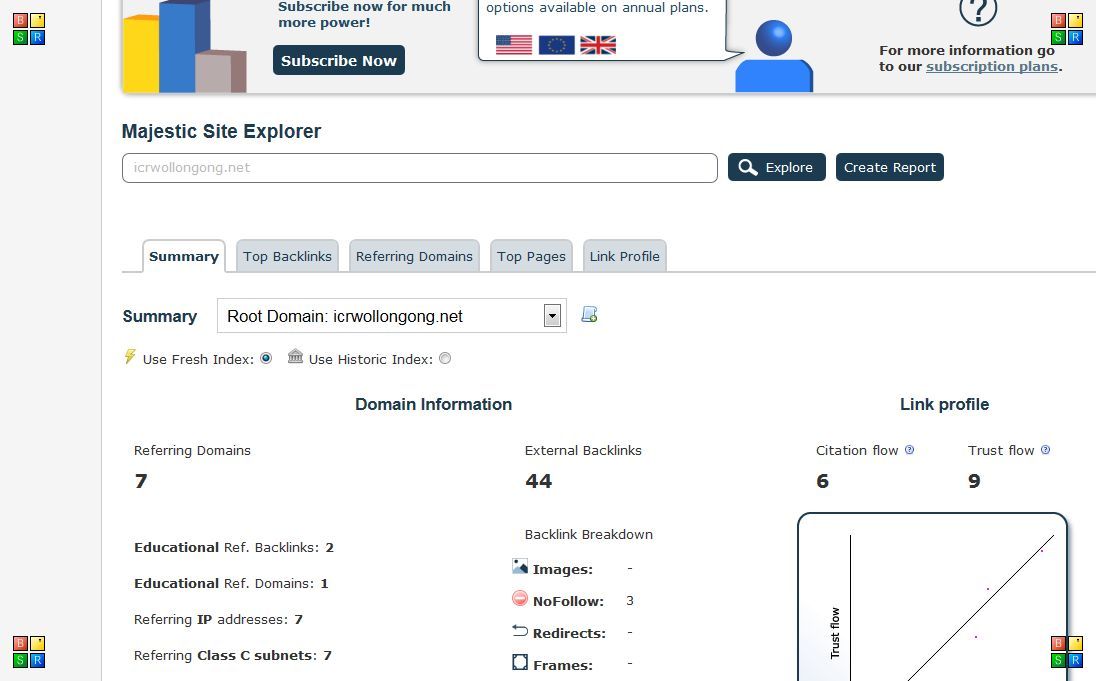The height and width of the screenshot is (681, 1096).
Task: Open the Trust flow help icon
Action: tap(1046, 450)
